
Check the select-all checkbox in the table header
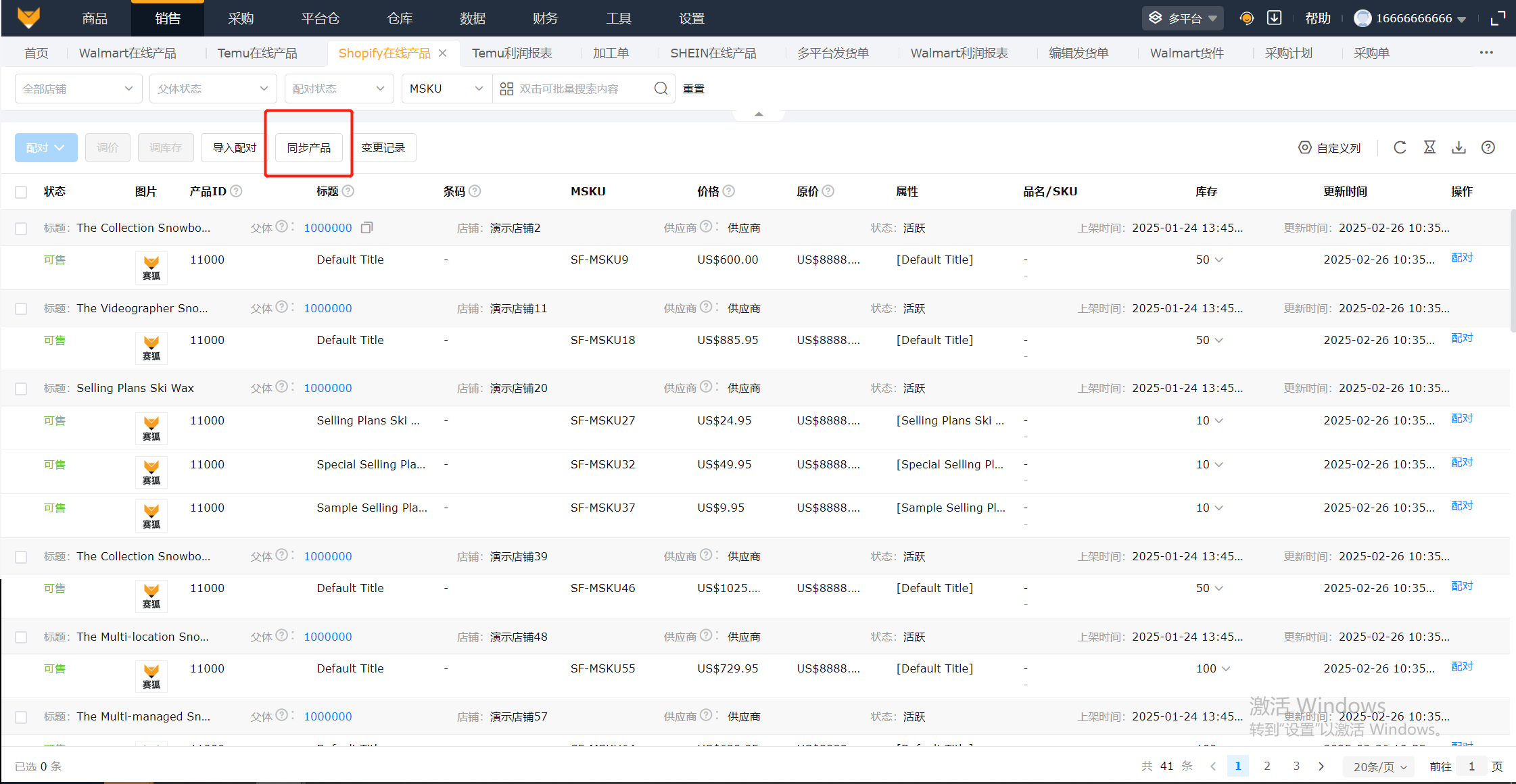pos(21,192)
